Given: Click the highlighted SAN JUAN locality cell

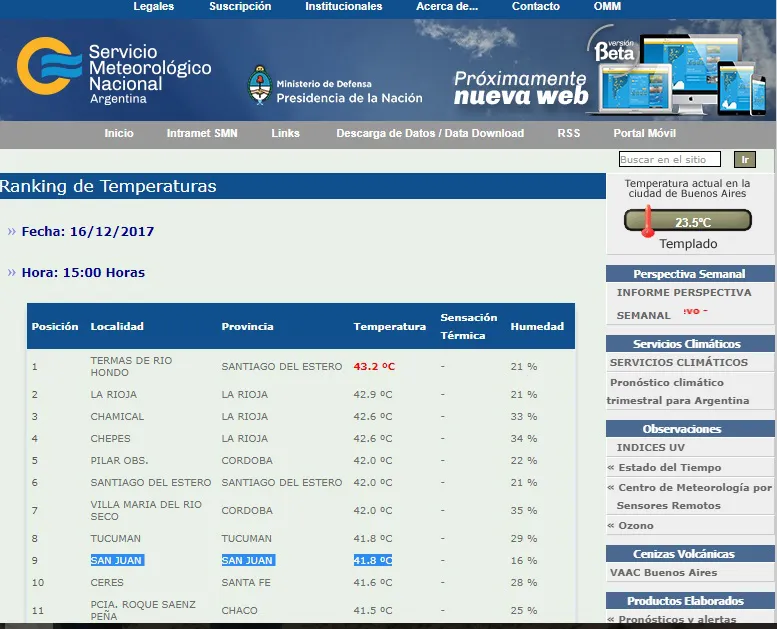Looking at the screenshot, I should pyautogui.click(x=117, y=560).
